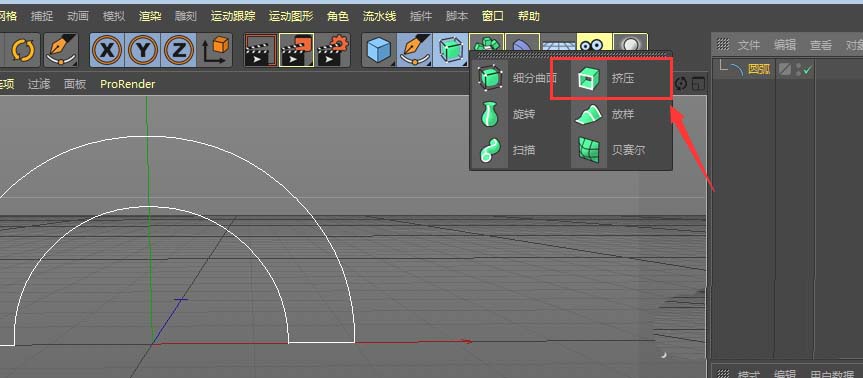Click the 圆弧 arc spline icon

coord(736,69)
